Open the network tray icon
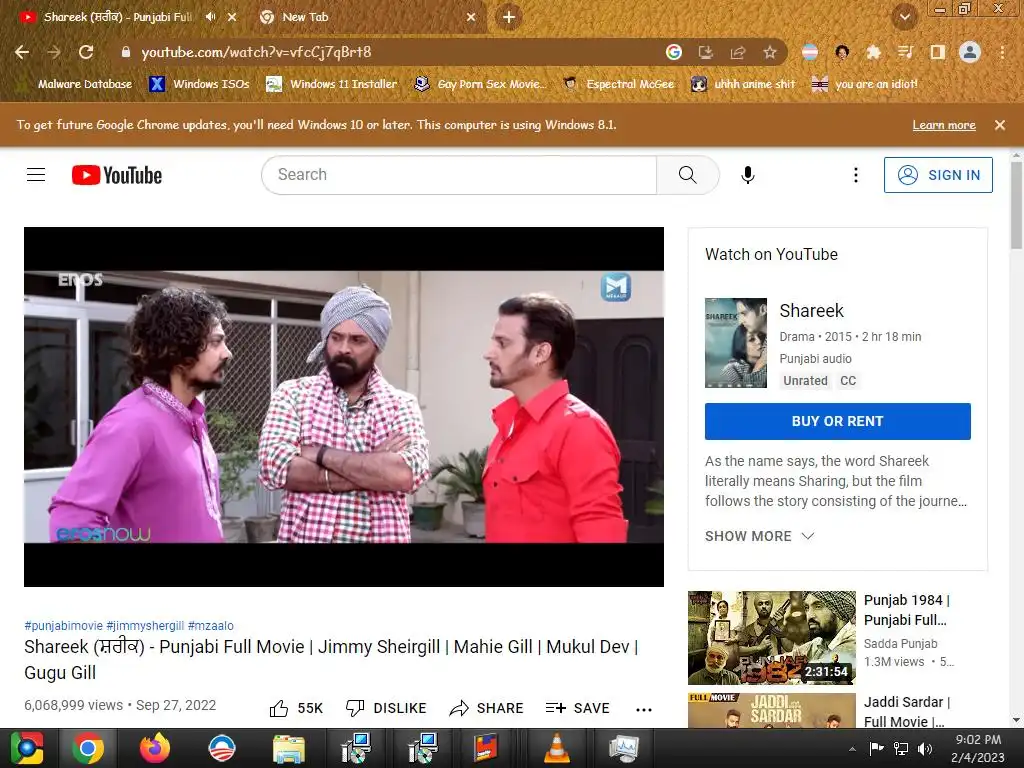Screen dimensions: 1024x768 pyautogui.click(x=901, y=749)
